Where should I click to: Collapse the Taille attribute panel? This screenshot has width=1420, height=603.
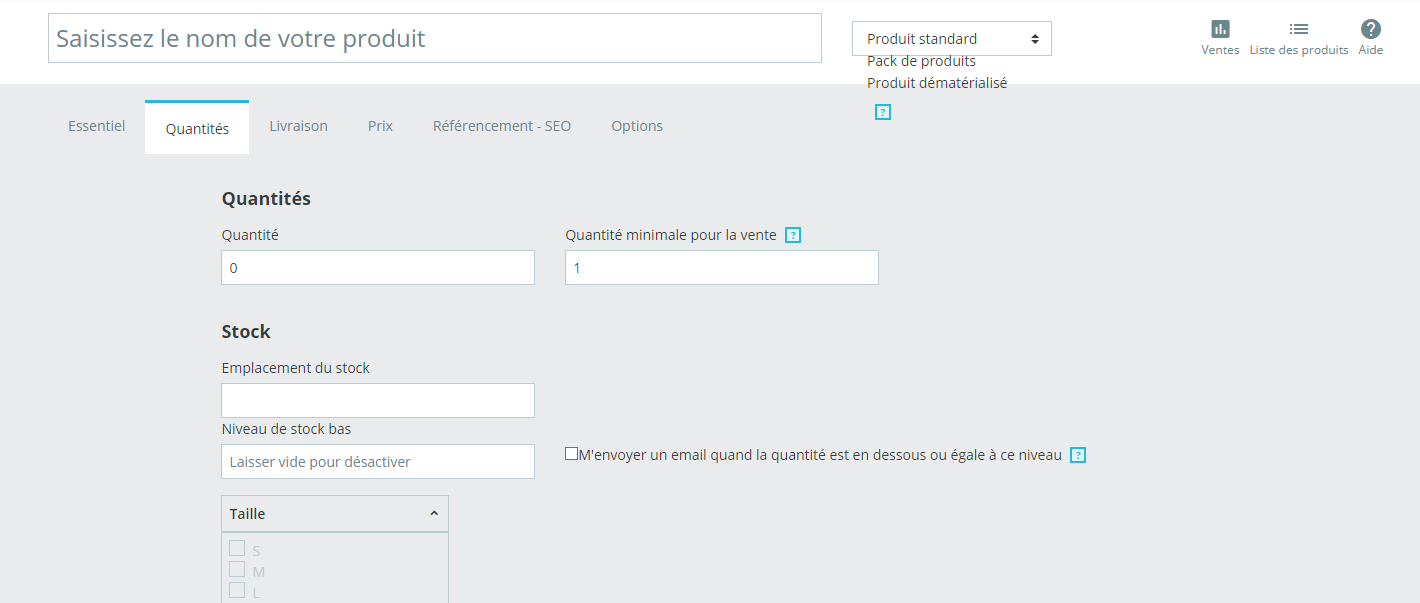[434, 514]
